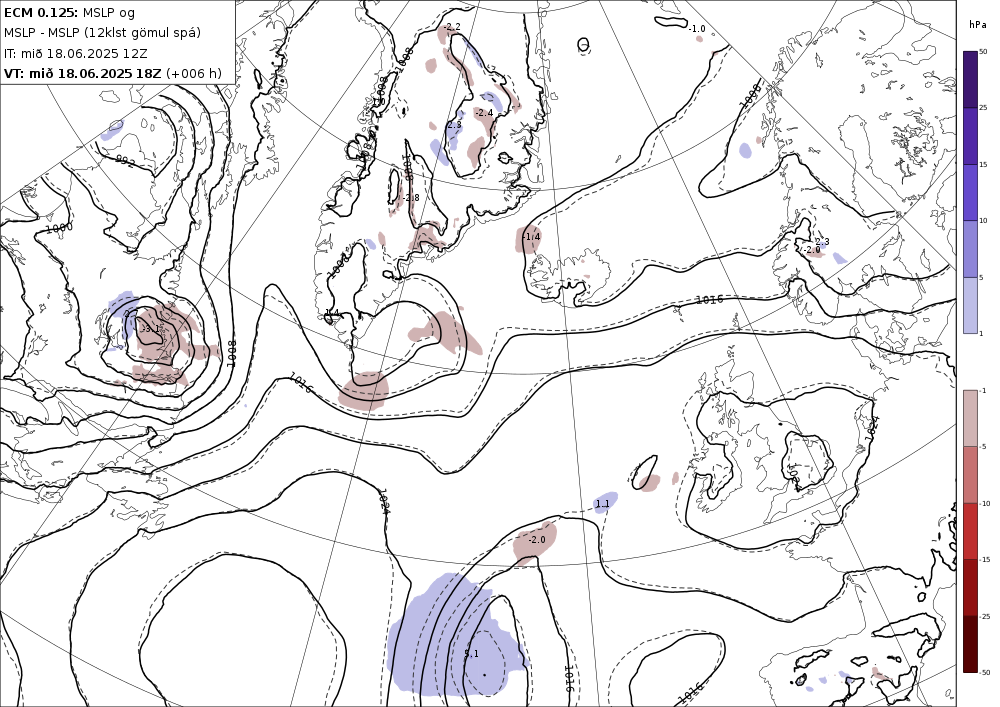Click the 15–25 hPa purple legend swatch
1000x707 pixels.
point(970,136)
